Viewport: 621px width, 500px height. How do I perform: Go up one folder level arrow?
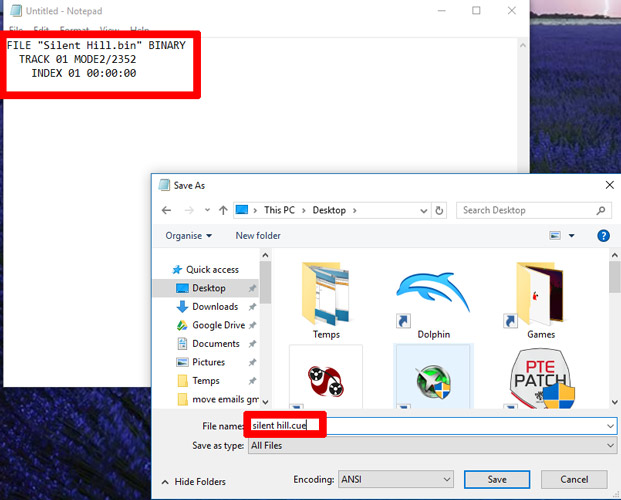223,210
